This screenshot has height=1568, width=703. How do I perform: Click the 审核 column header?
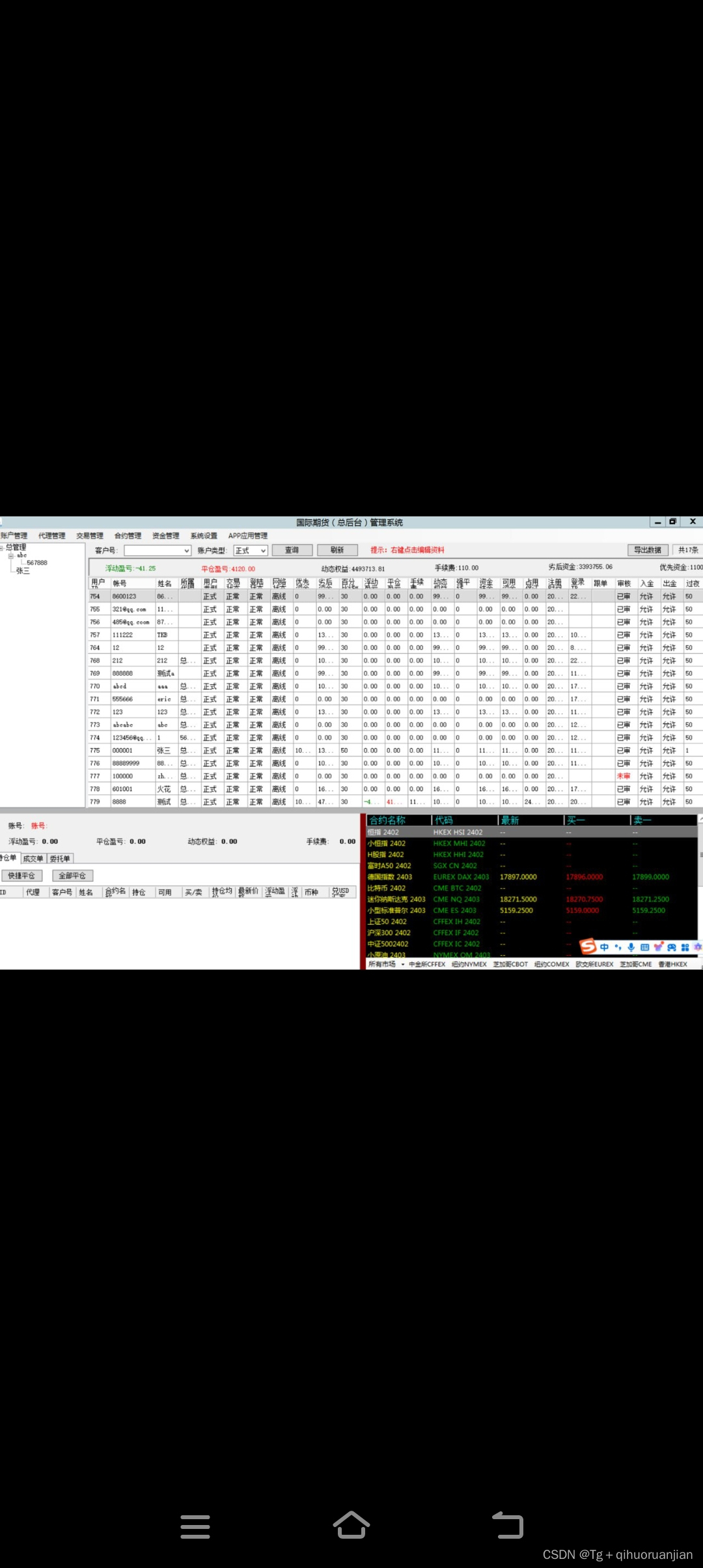[x=625, y=583]
